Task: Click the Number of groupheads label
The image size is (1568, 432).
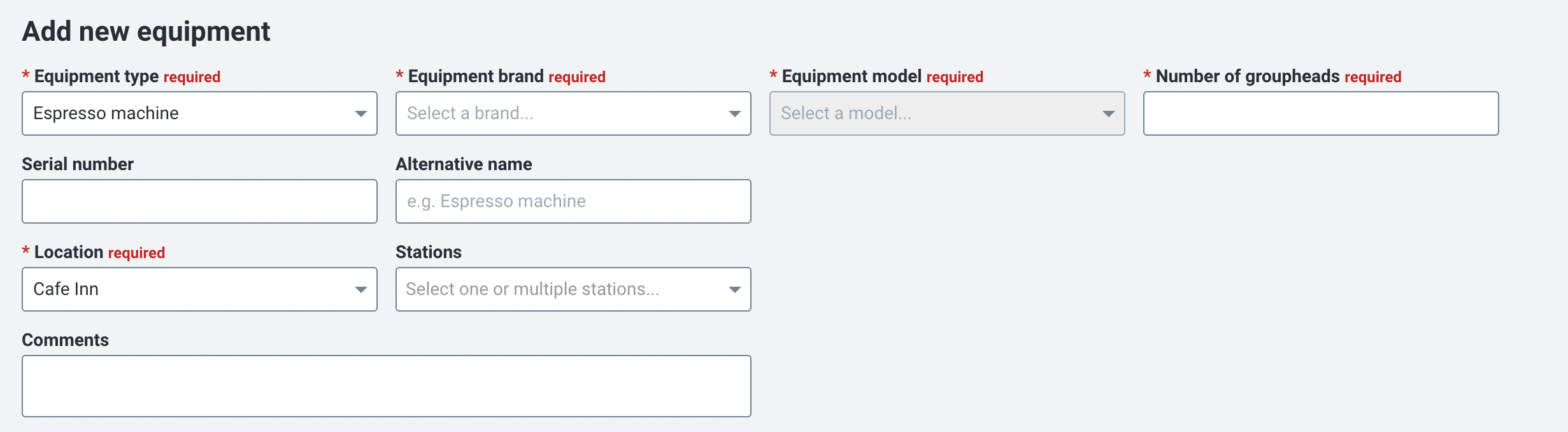Action: tap(1248, 76)
